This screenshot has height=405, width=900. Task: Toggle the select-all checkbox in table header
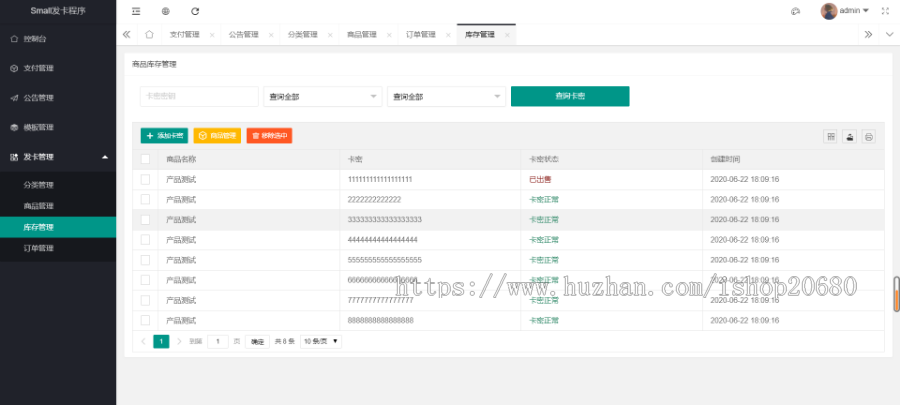(145, 159)
